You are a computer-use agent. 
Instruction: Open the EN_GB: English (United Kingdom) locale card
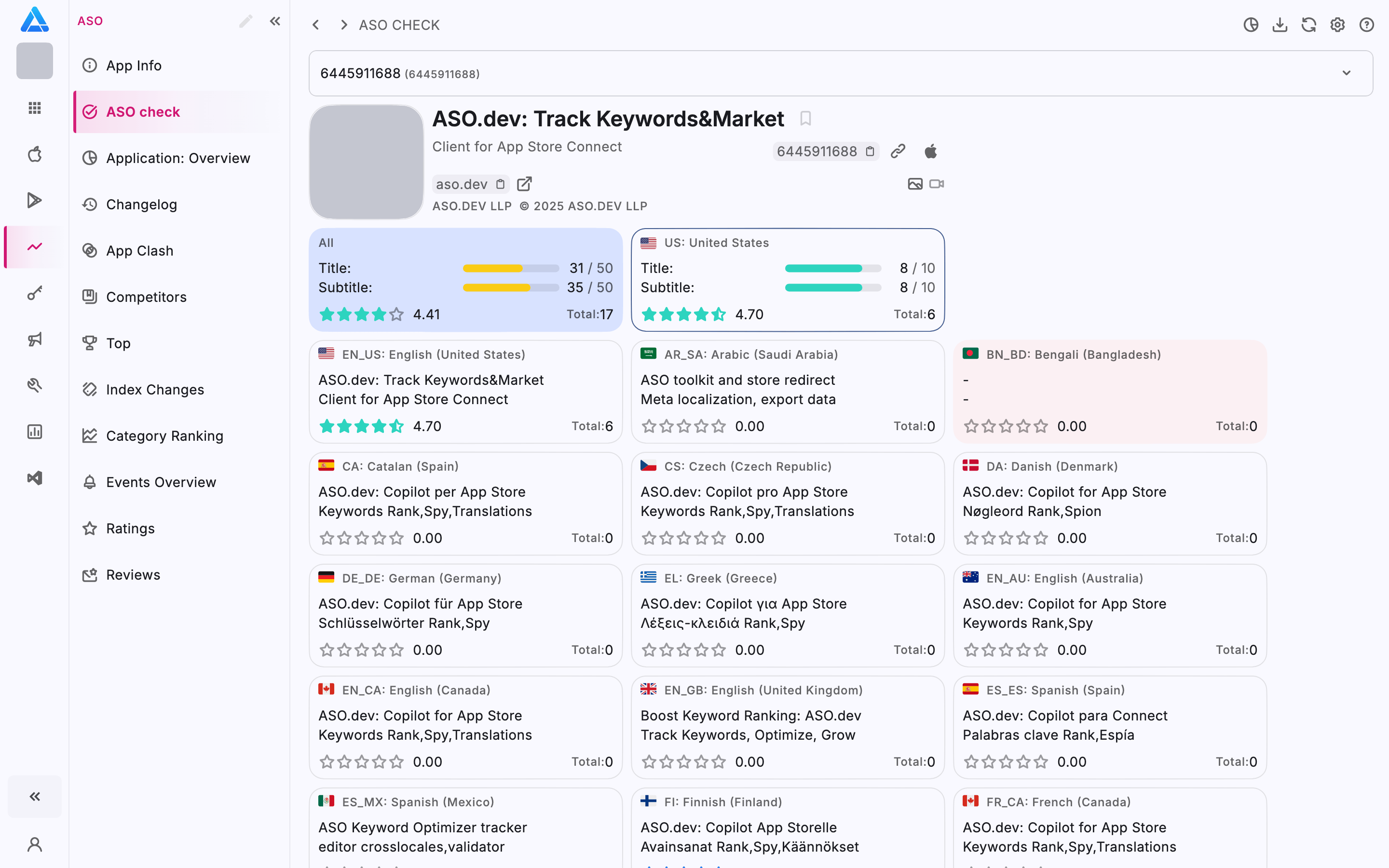tap(788, 727)
